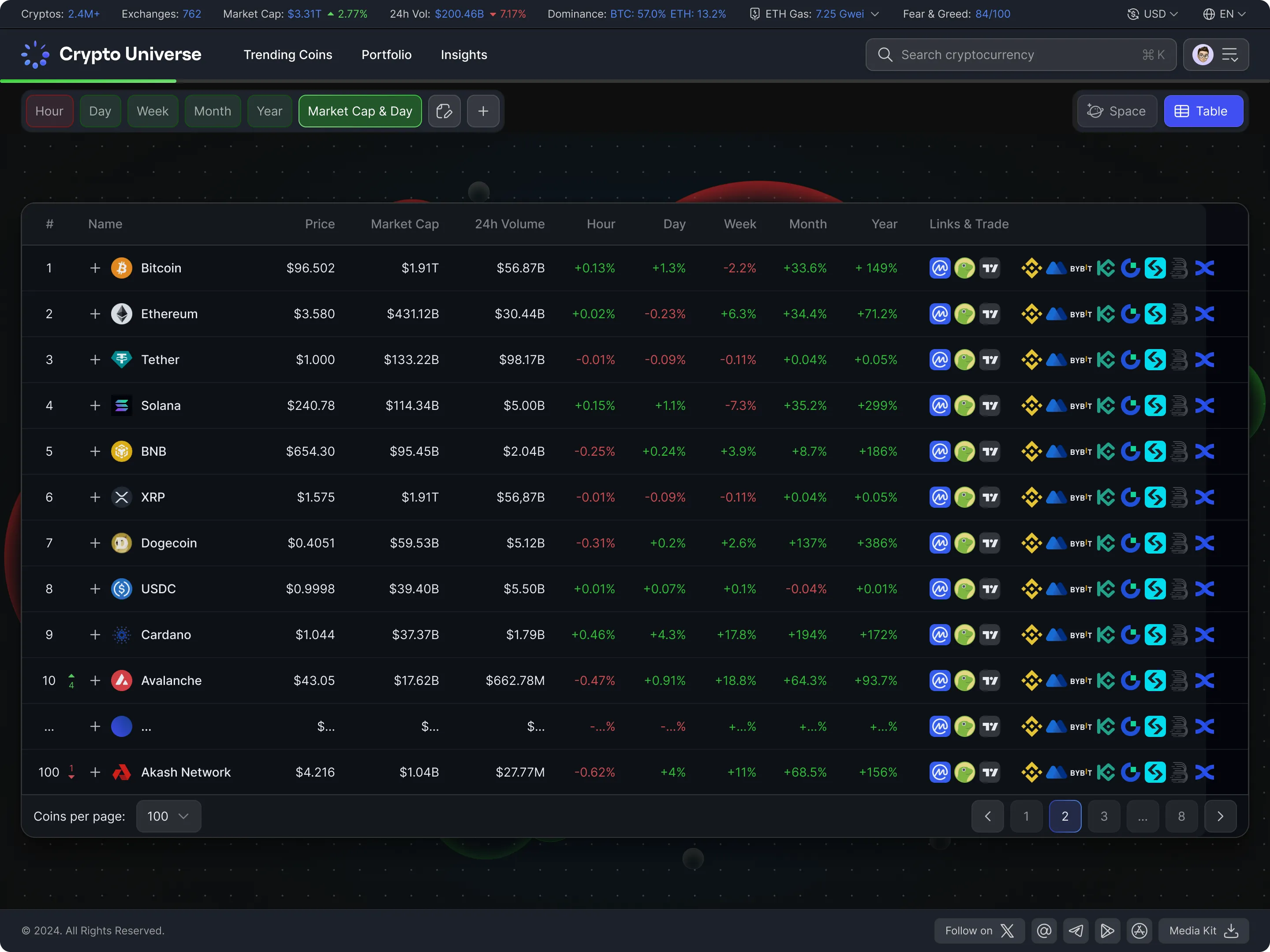The width and height of the screenshot is (1270, 952).
Task: Open Insights nav item
Action: tap(464, 55)
